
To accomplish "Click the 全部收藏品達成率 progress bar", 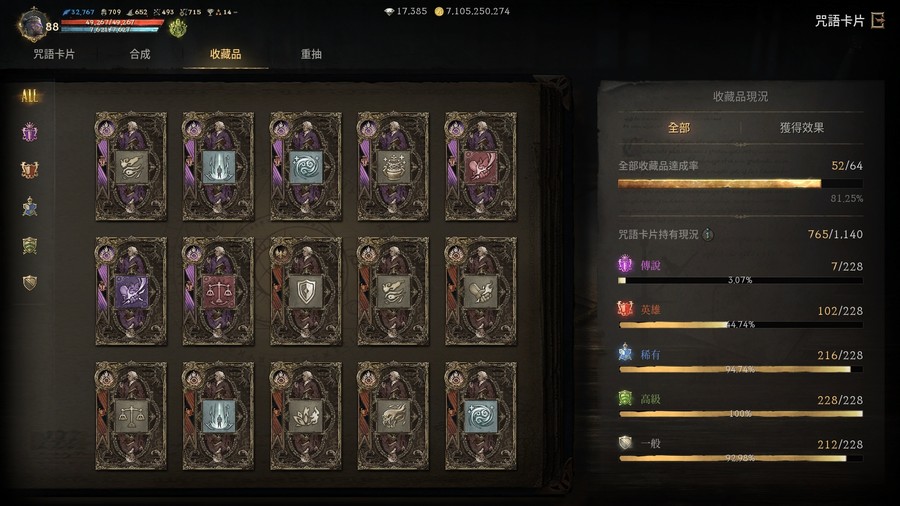I will (x=740, y=184).
